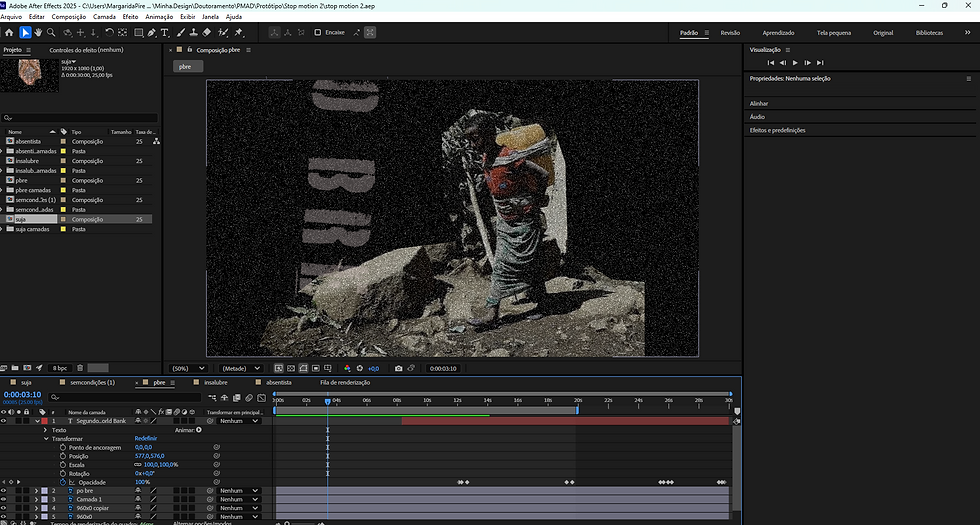980x525 pixels.
Task: Open the show channel color icon
Action: (x=348, y=369)
